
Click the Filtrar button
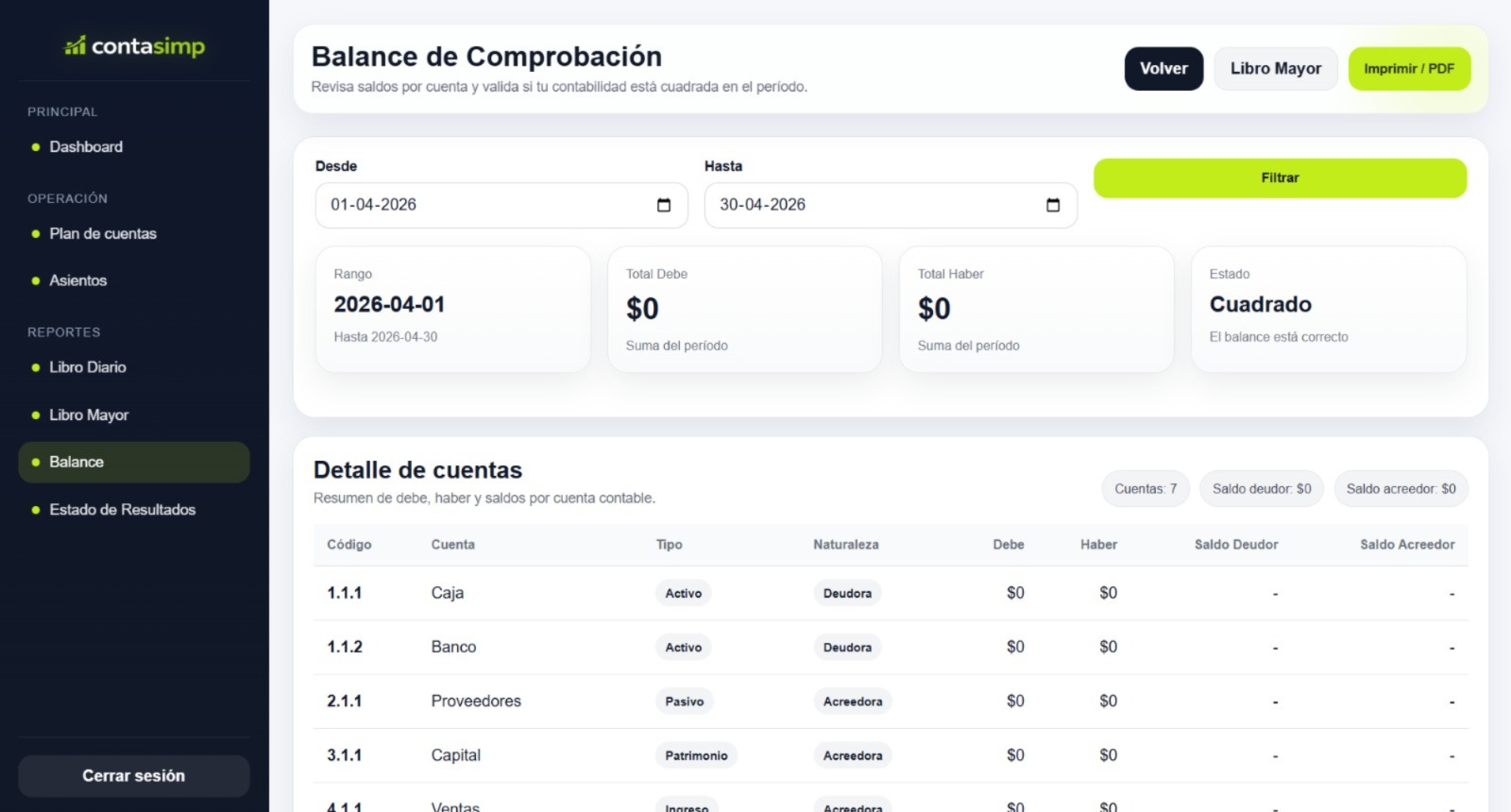point(1280,178)
